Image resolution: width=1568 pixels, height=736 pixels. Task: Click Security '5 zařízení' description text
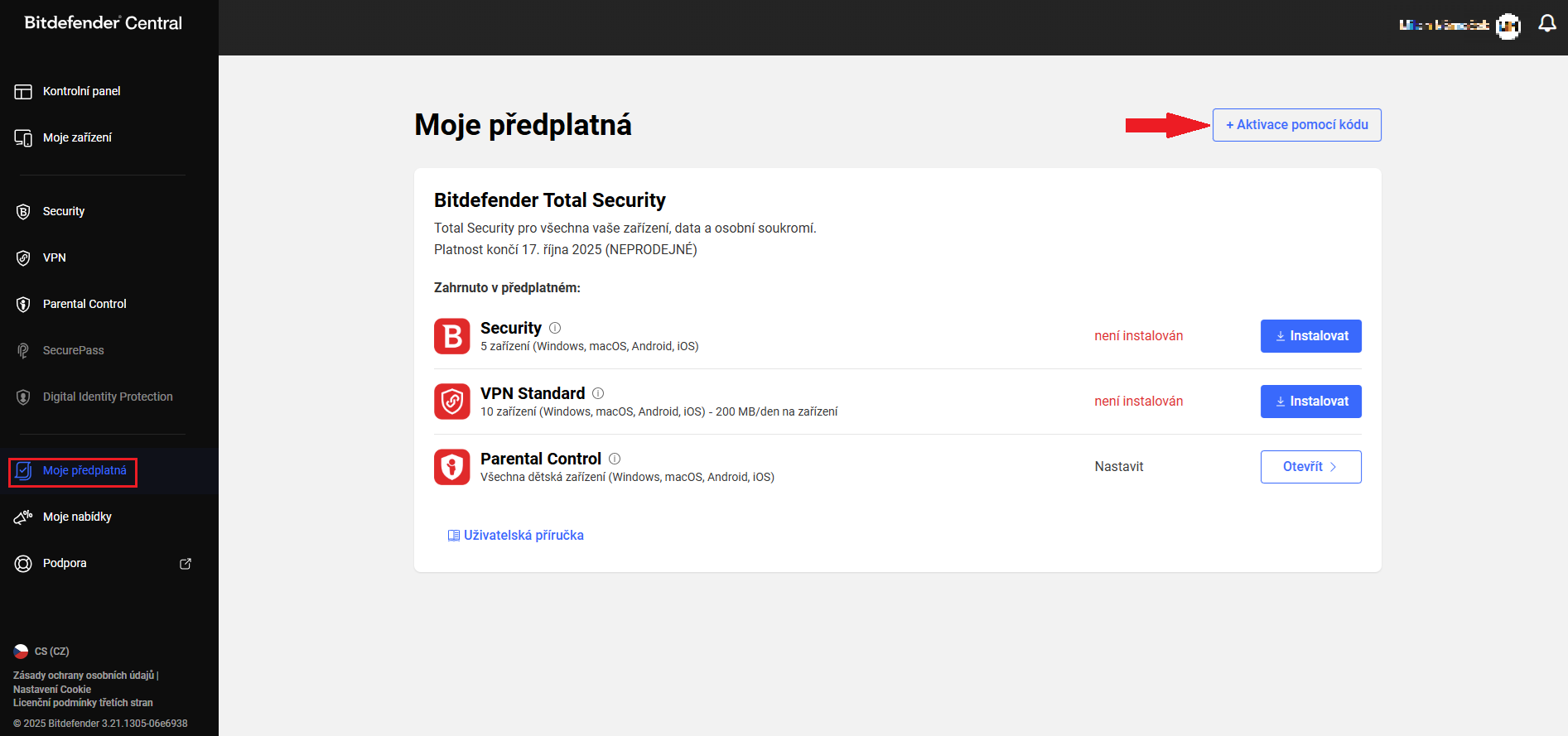pyautogui.click(x=590, y=347)
